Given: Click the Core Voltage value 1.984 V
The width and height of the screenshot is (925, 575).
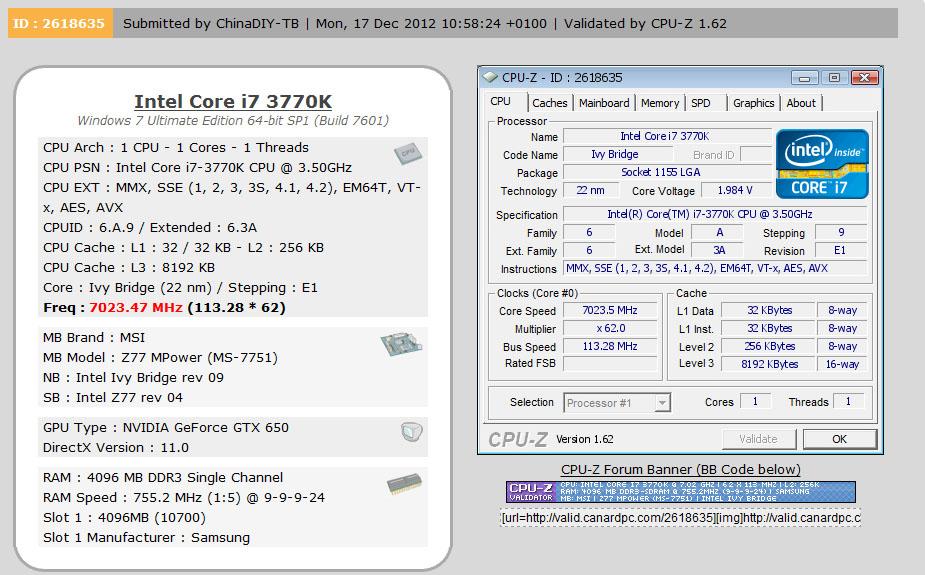Looking at the screenshot, I should click(x=735, y=190).
